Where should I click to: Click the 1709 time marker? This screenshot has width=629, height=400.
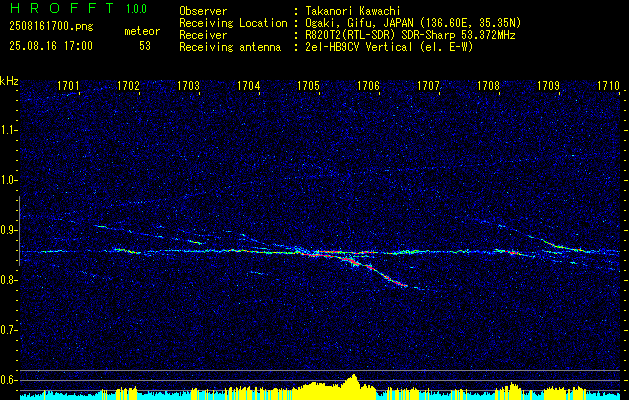(x=548, y=85)
